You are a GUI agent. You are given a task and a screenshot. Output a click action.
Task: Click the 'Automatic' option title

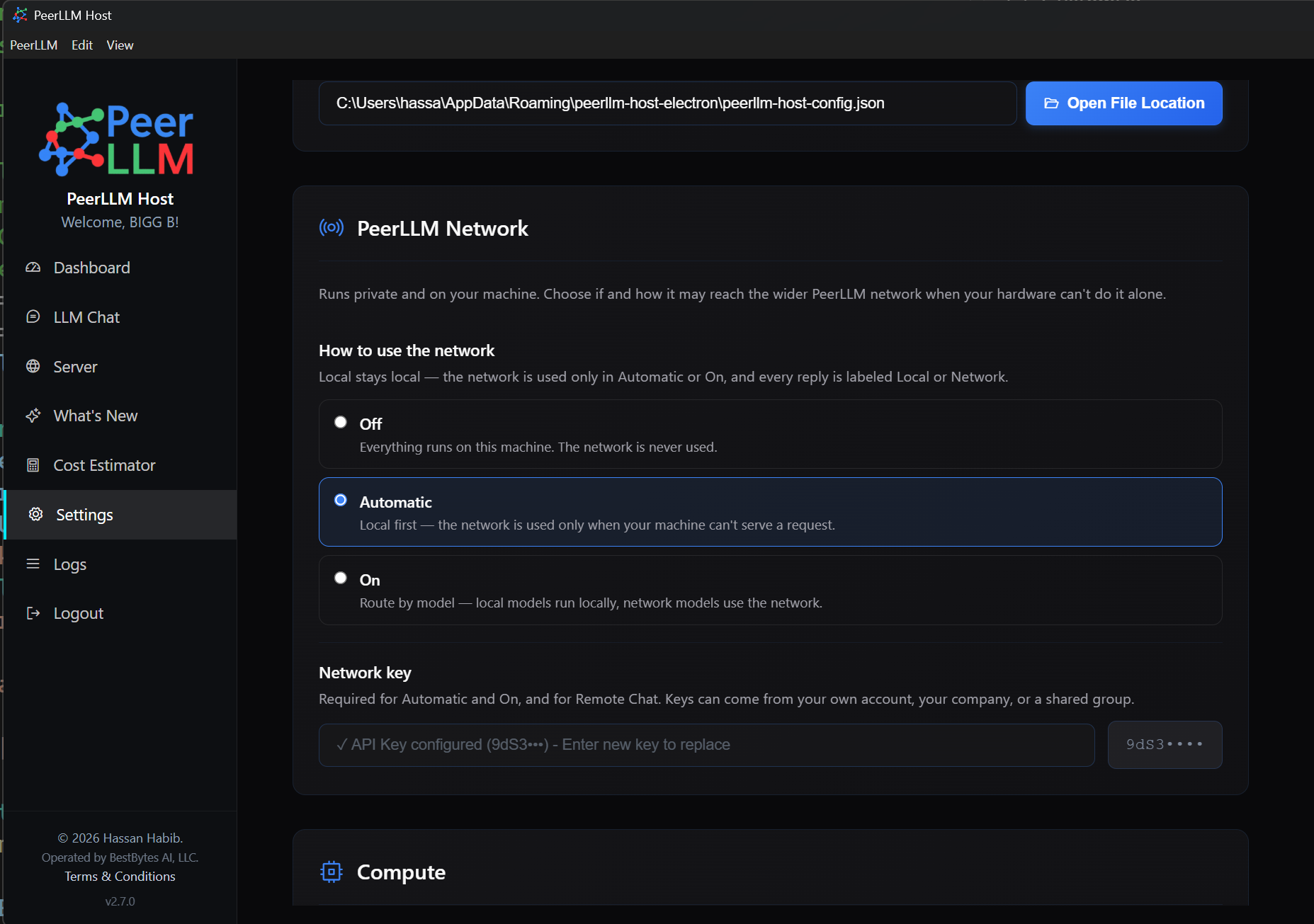click(x=395, y=502)
